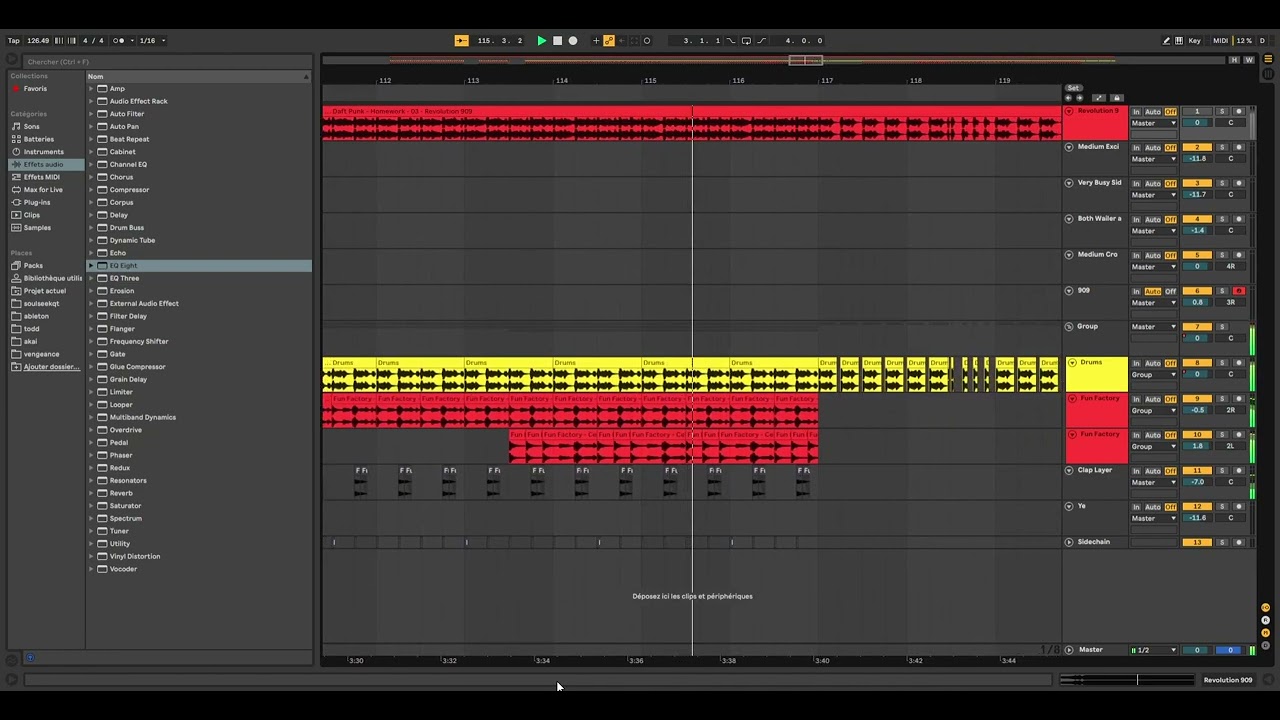This screenshot has height=720, width=1280.
Task: Click the Tap tempo button
Action: 14,41
